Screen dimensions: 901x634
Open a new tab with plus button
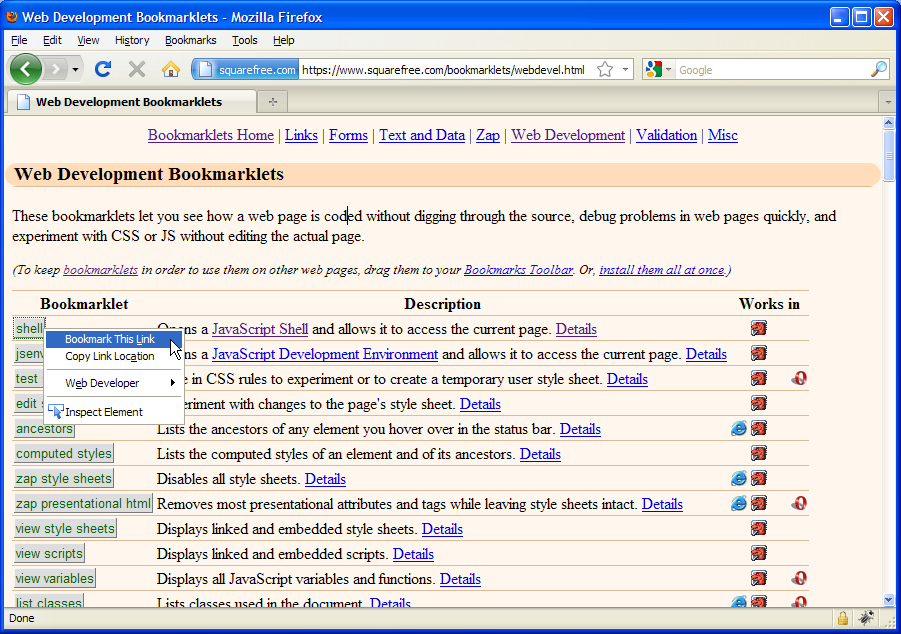tap(271, 102)
